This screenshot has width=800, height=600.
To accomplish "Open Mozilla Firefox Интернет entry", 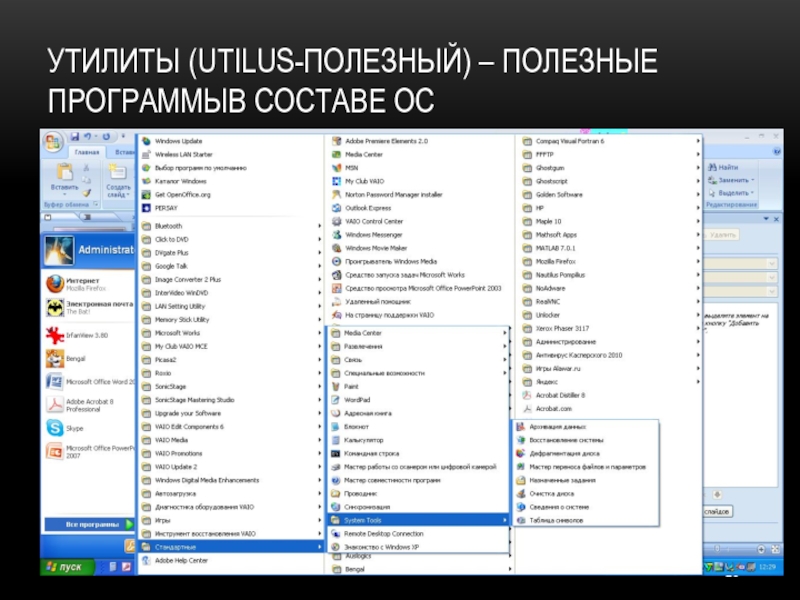I will [x=82, y=284].
